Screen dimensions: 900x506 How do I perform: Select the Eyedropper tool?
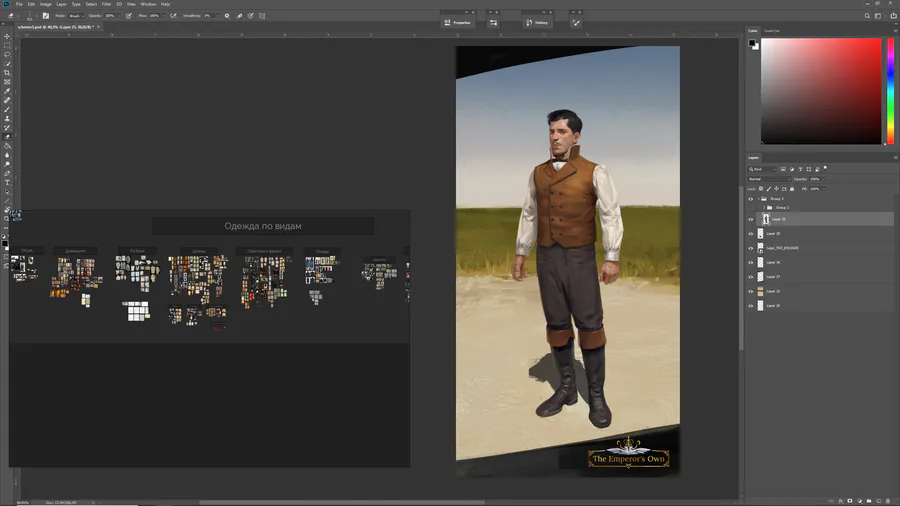[7, 91]
